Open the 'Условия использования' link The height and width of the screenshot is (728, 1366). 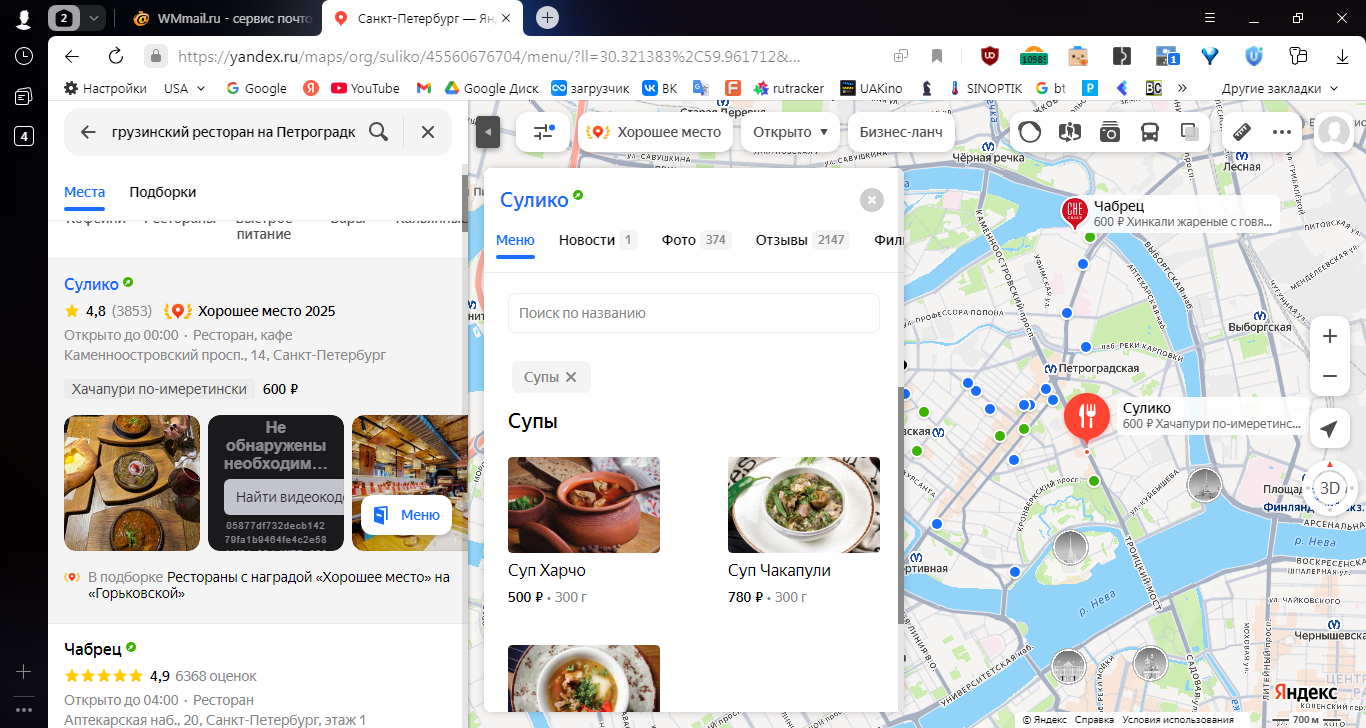coord(1177,720)
